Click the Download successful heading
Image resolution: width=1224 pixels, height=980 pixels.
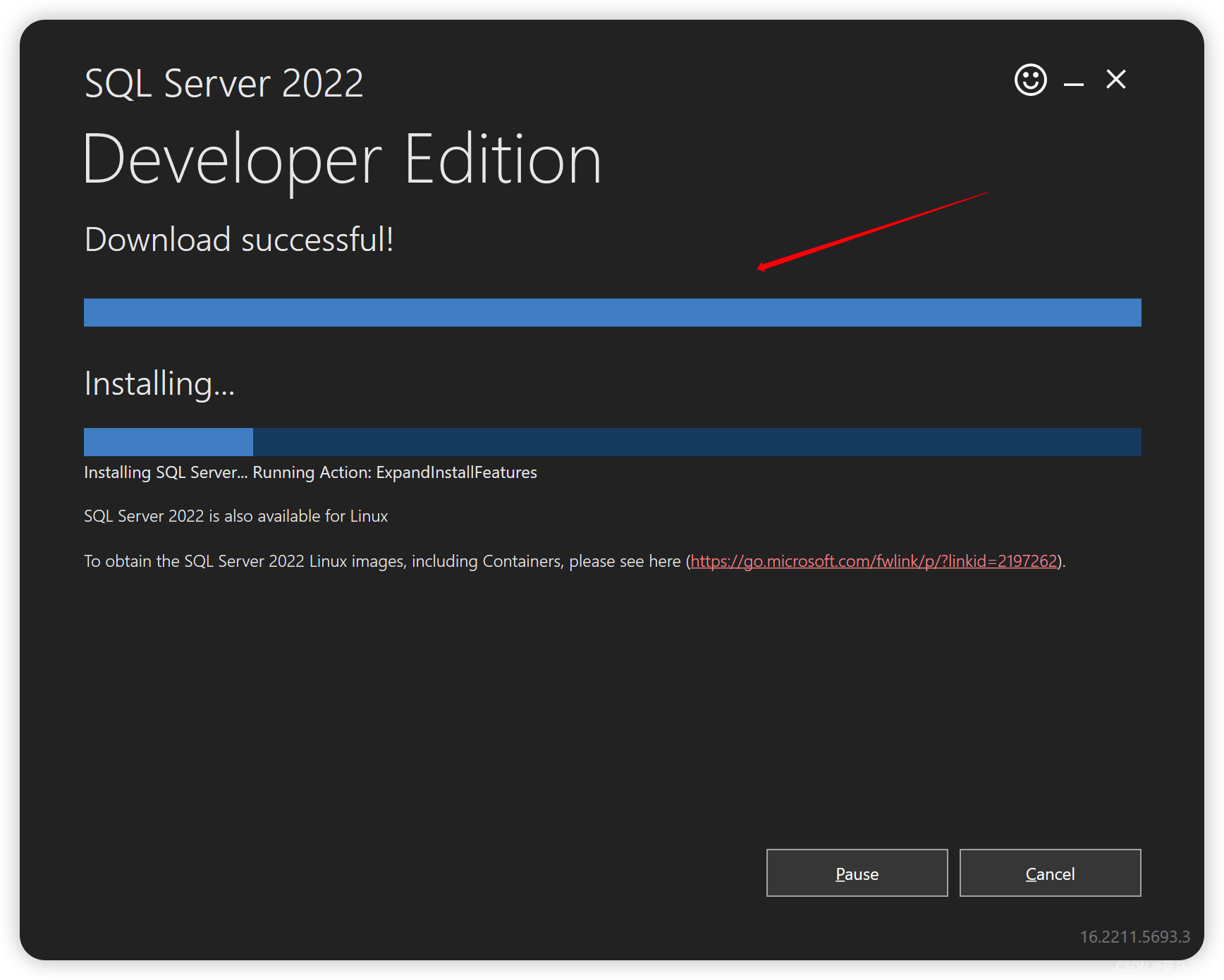coord(238,239)
